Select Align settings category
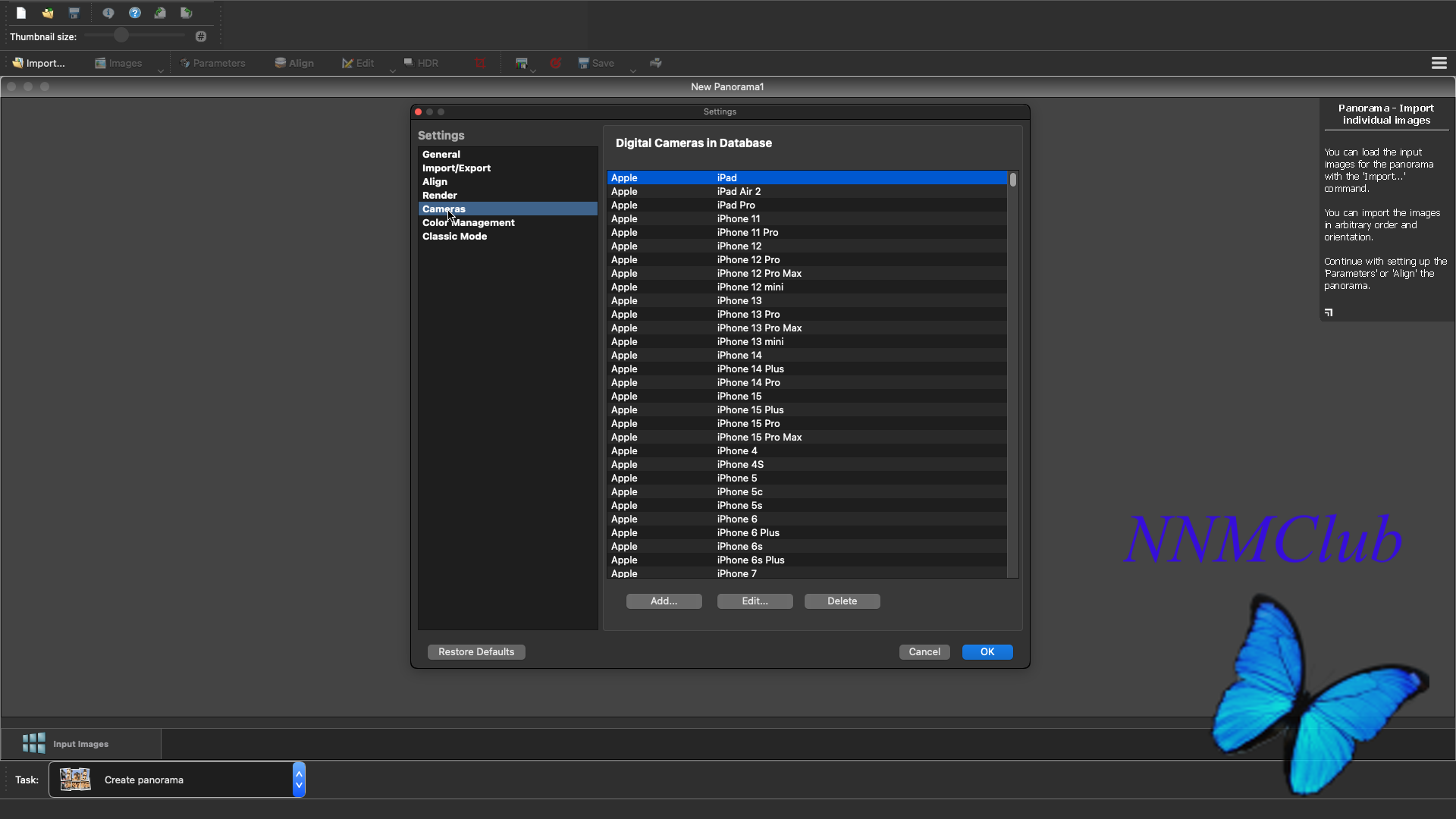This screenshot has width=1456, height=819. pyautogui.click(x=507, y=181)
